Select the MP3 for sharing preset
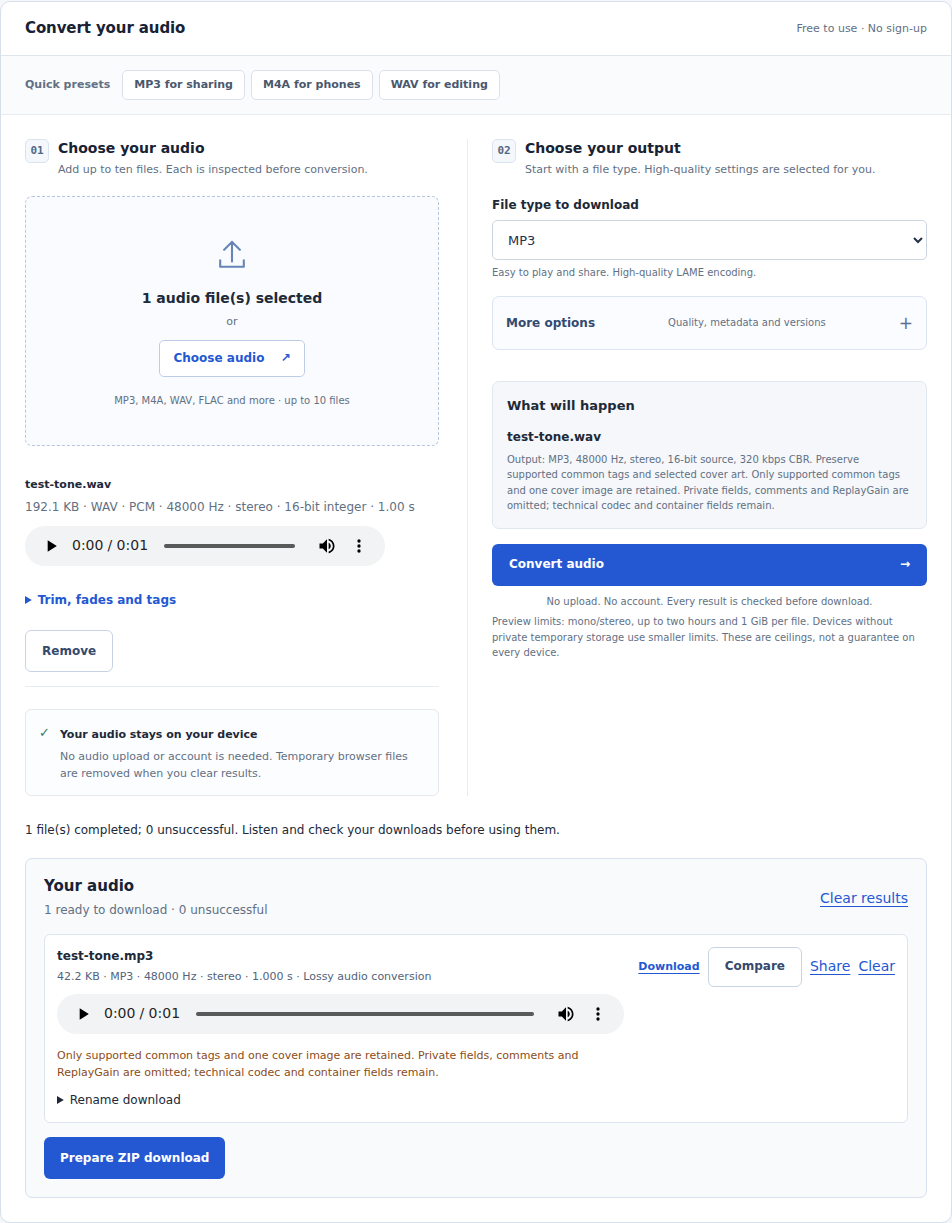The image size is (952, 1223). (183, 85)
